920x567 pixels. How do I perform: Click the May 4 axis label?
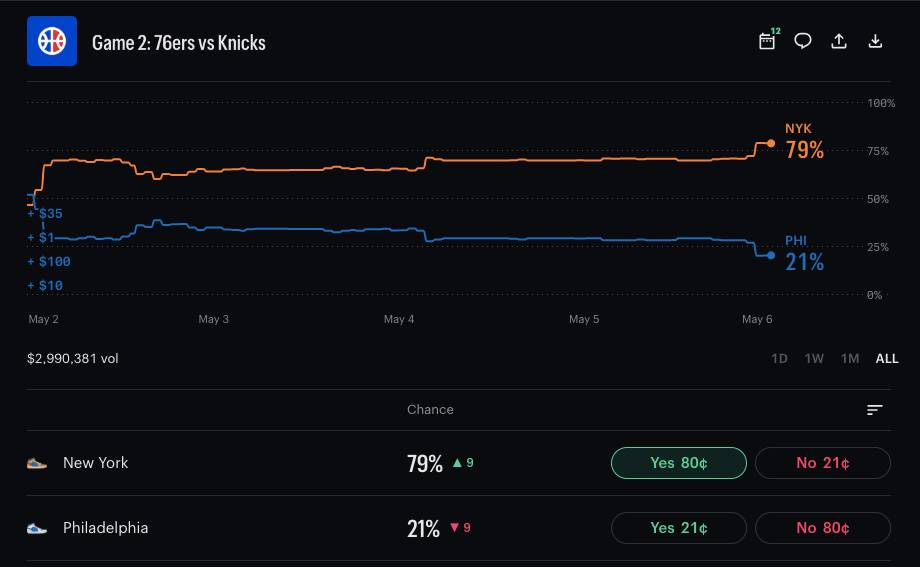399,319
